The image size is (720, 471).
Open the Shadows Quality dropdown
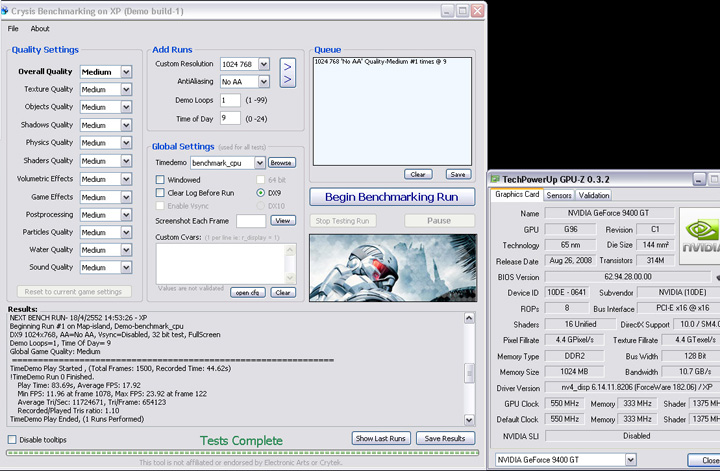[x=126, y=125]
